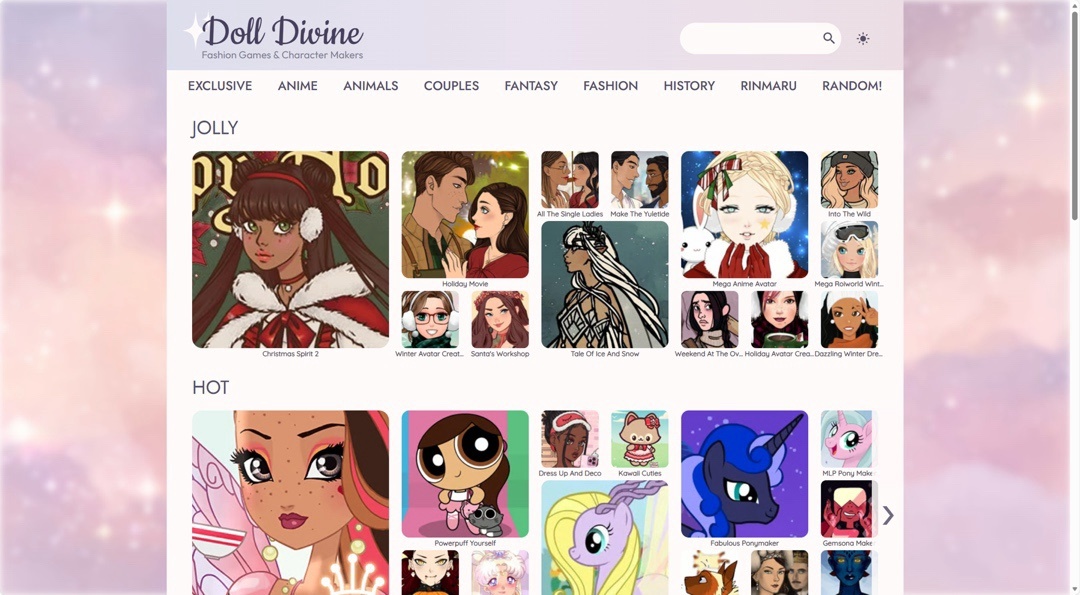
Task: Open the Christmas Spirit 2 game thumbnail
Action: click(290, 249)
